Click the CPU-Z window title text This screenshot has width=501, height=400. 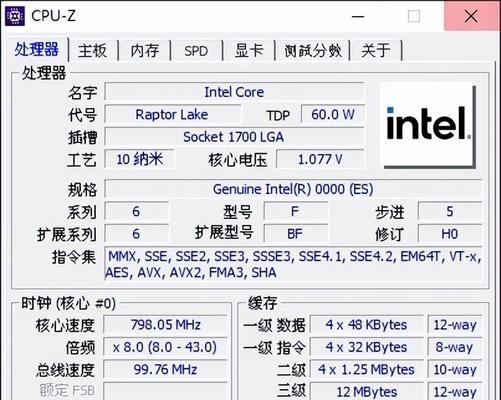click(53, 16)
